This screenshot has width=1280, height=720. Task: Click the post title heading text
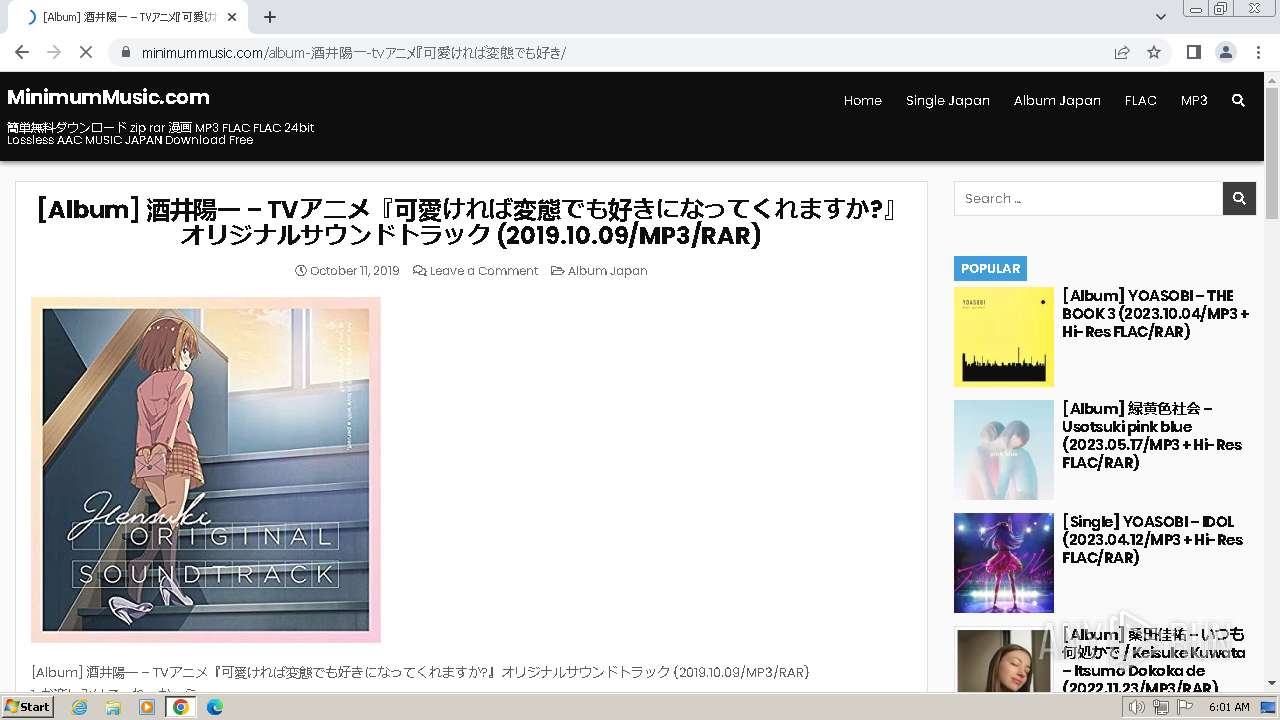pos(470,222)
